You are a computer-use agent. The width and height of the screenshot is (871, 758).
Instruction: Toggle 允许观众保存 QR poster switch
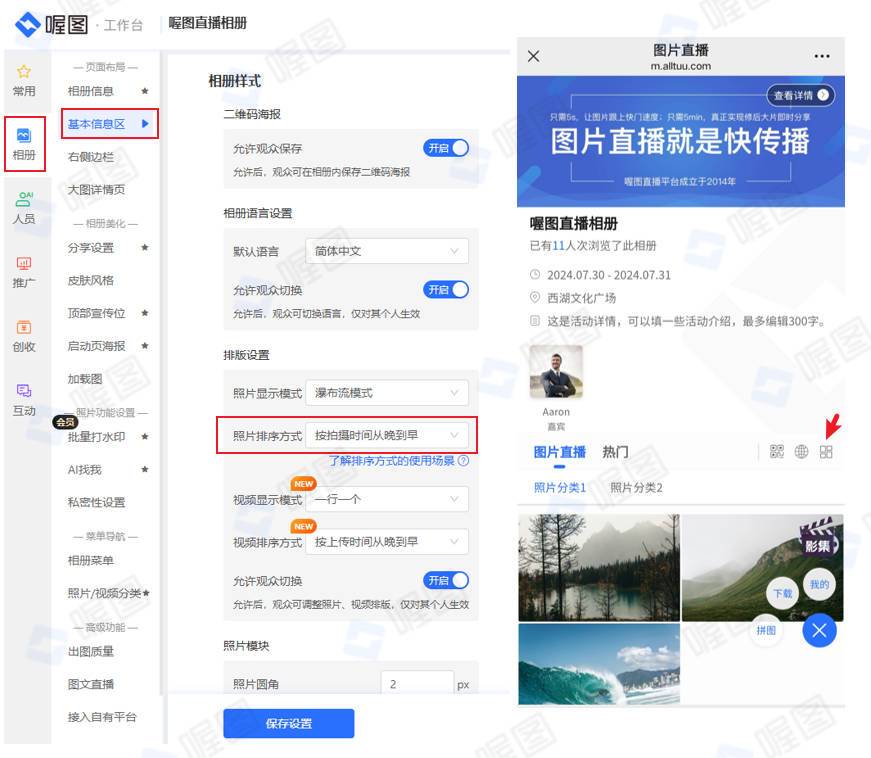click(446, 148)
